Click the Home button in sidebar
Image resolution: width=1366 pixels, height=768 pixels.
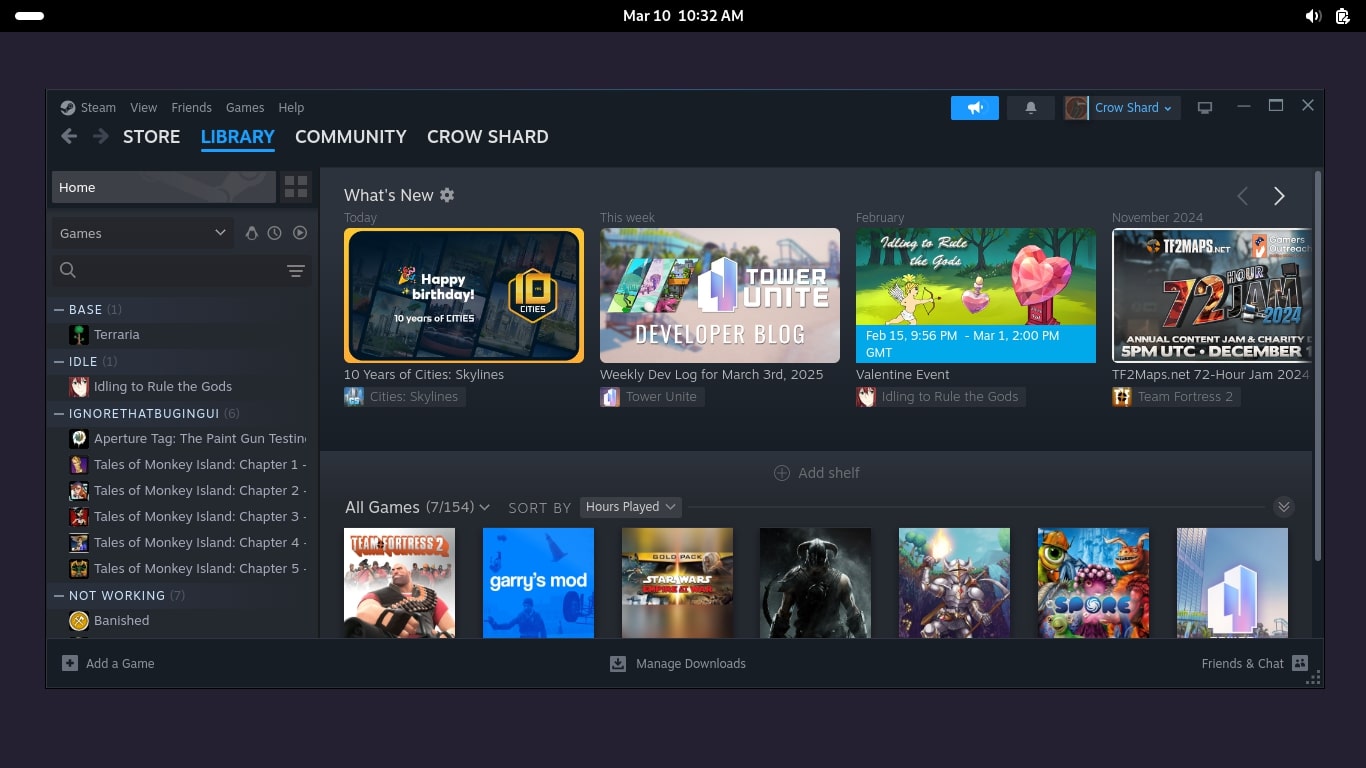coord(164,187)
